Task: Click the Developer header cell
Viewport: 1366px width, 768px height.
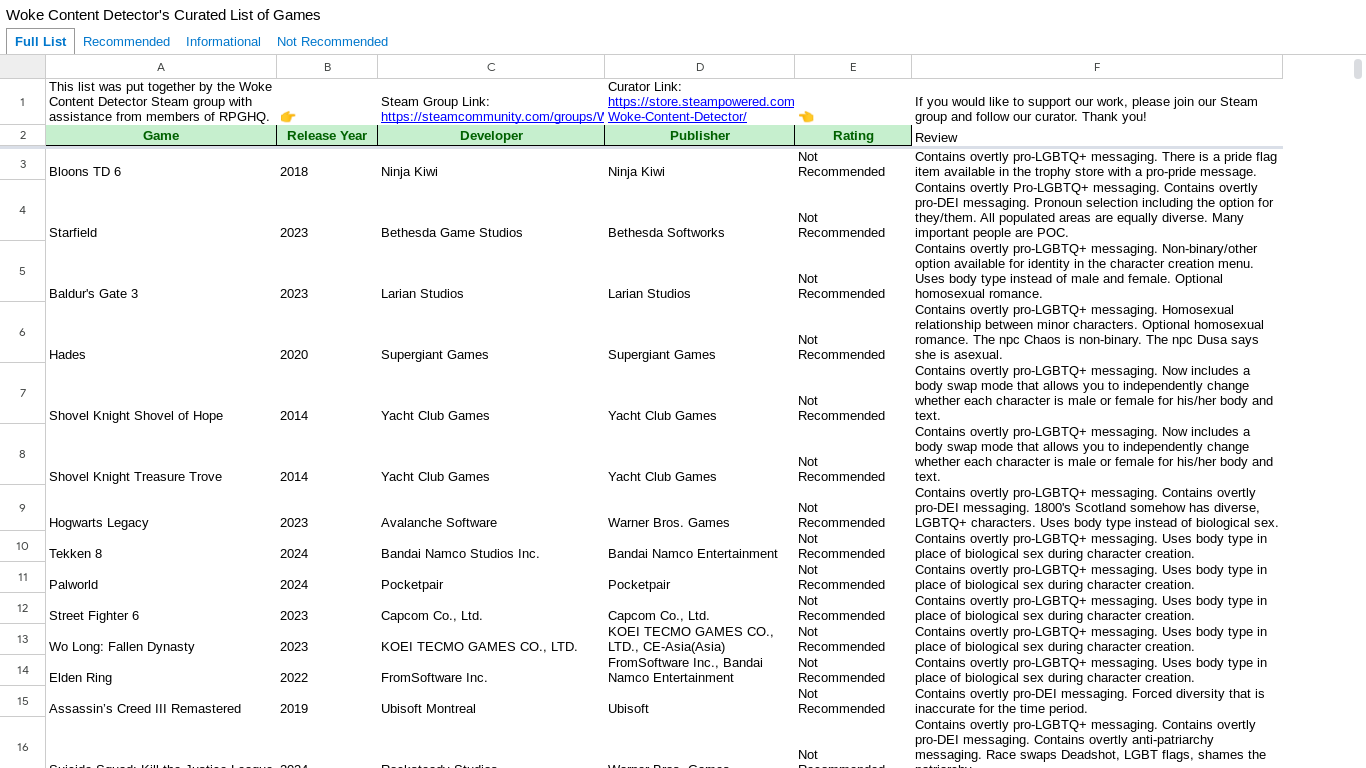Action: (x=491, y=136)
